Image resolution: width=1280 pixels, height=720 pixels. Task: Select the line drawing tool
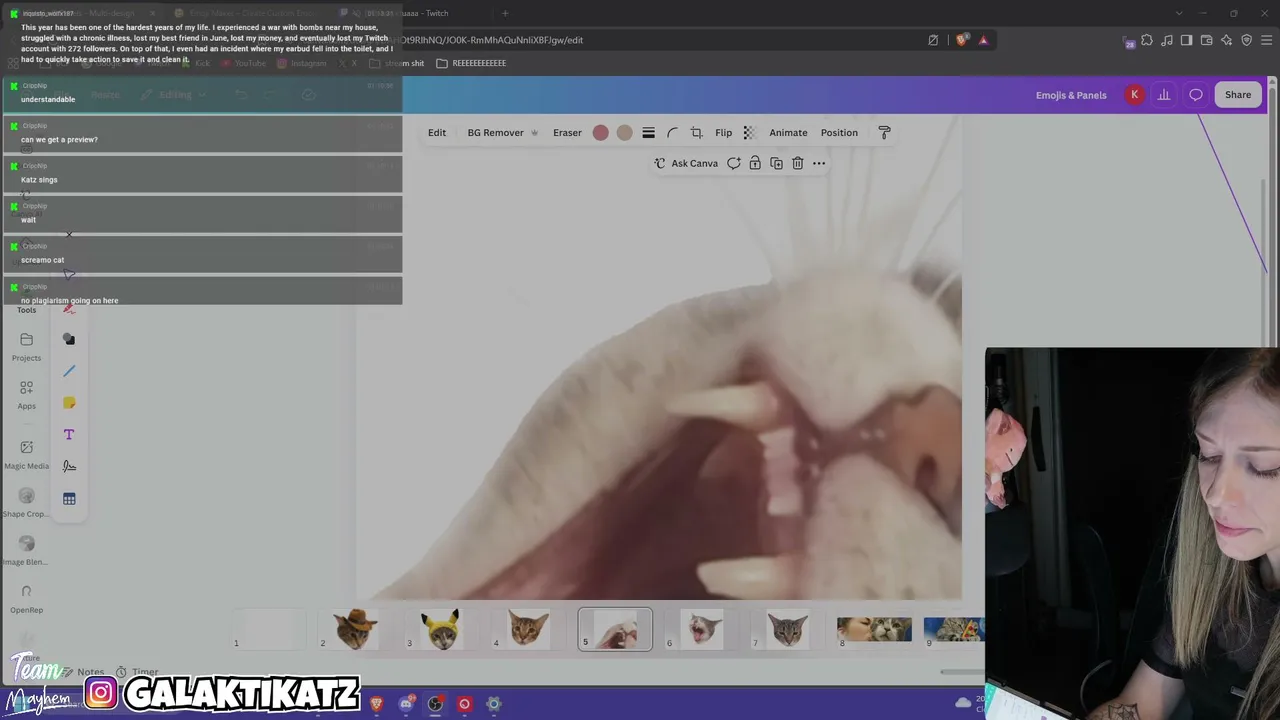point(69,372)
